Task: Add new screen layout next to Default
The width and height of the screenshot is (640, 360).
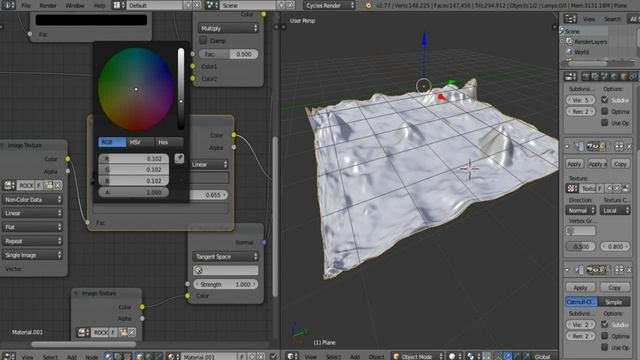Action: pos(188,5)
